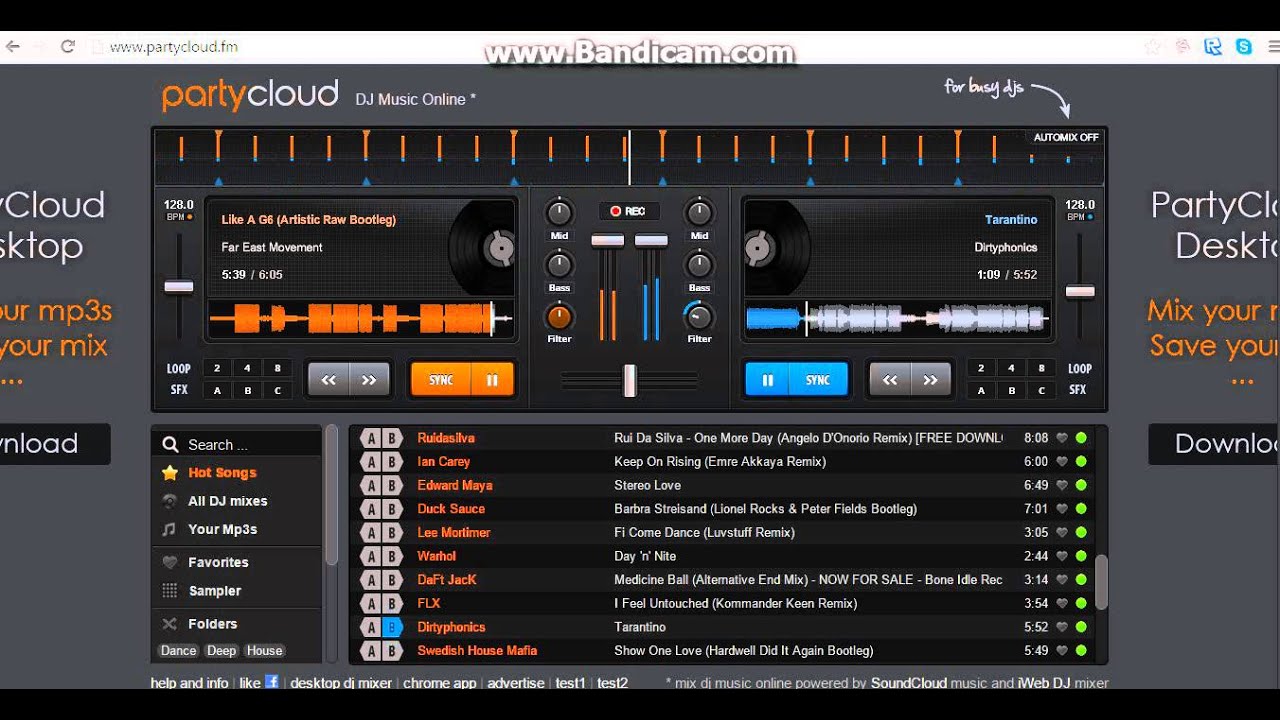Click the right deck Bass knob
The image size is (1280, 720).
pos(699,264)
